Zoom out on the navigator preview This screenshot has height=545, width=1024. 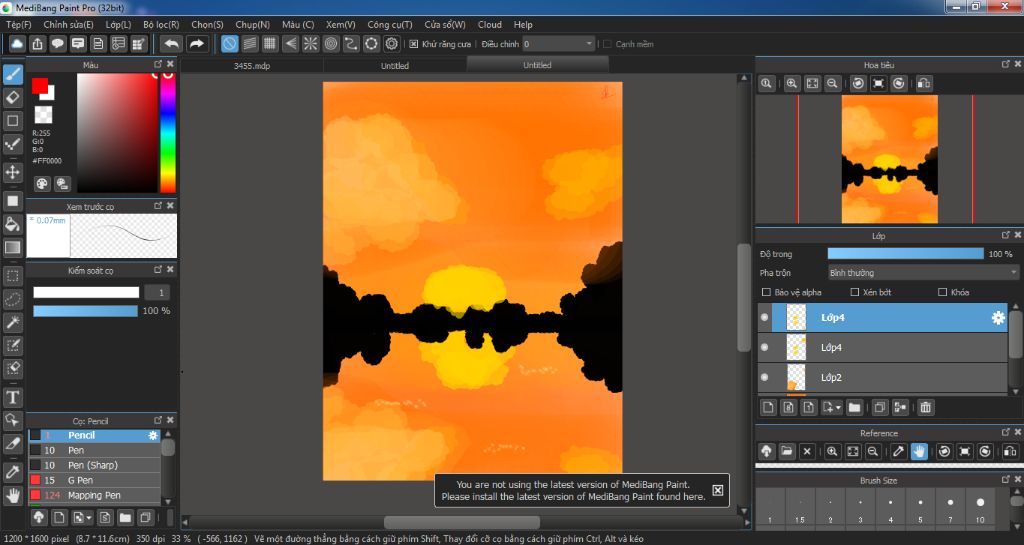(x=832, y=83)
